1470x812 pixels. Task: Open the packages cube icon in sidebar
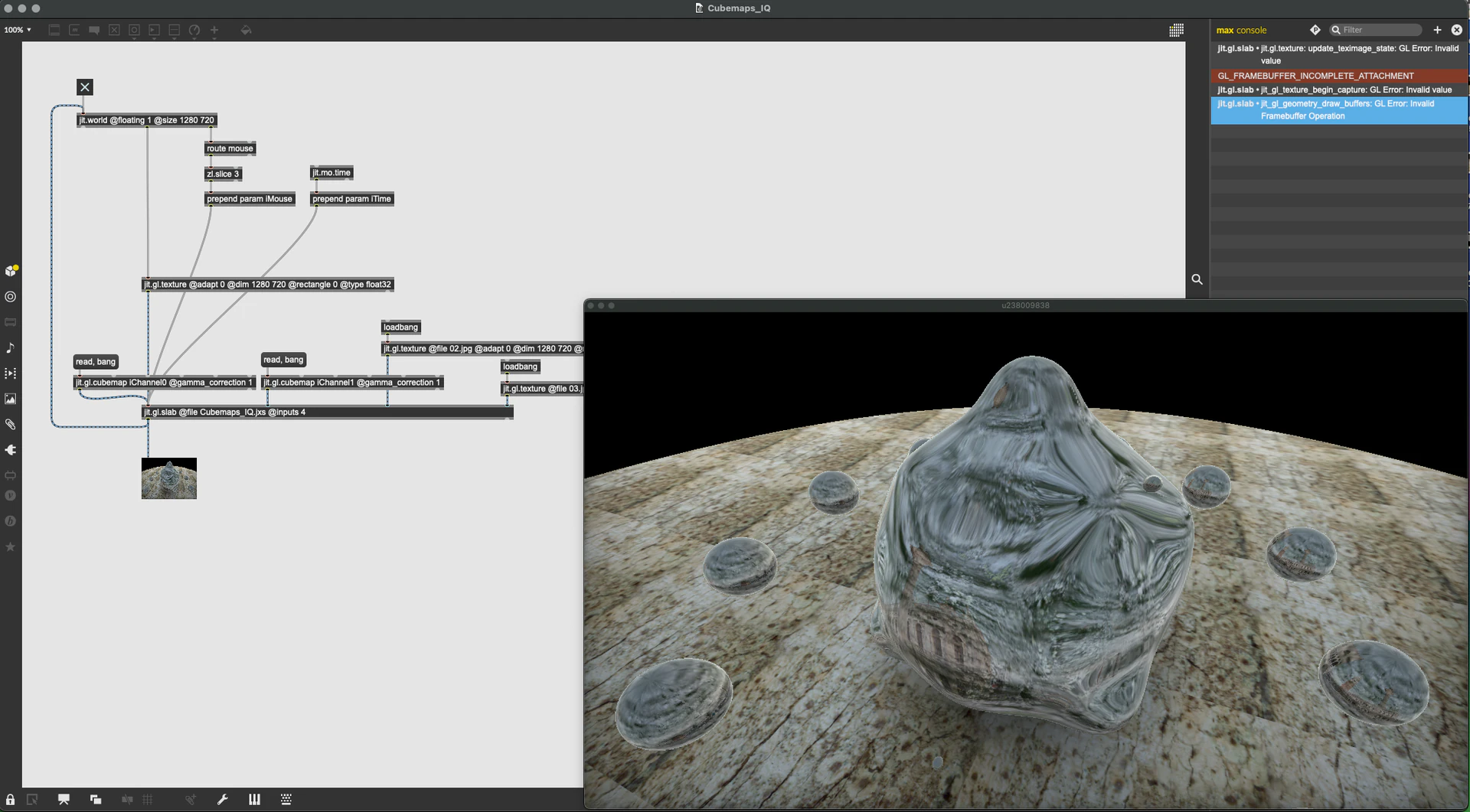click(x=11, y=271)
